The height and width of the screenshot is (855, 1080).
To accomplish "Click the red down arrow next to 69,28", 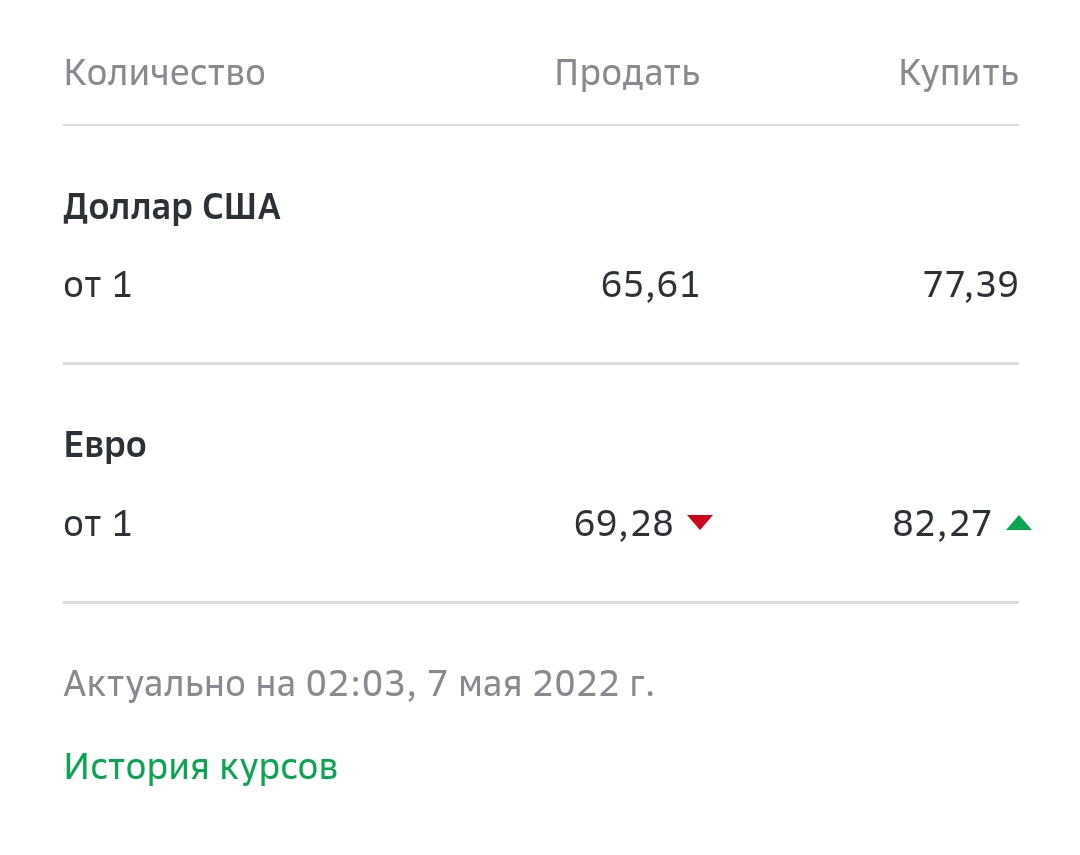I will pyautogui.click(x=700, y=522).
